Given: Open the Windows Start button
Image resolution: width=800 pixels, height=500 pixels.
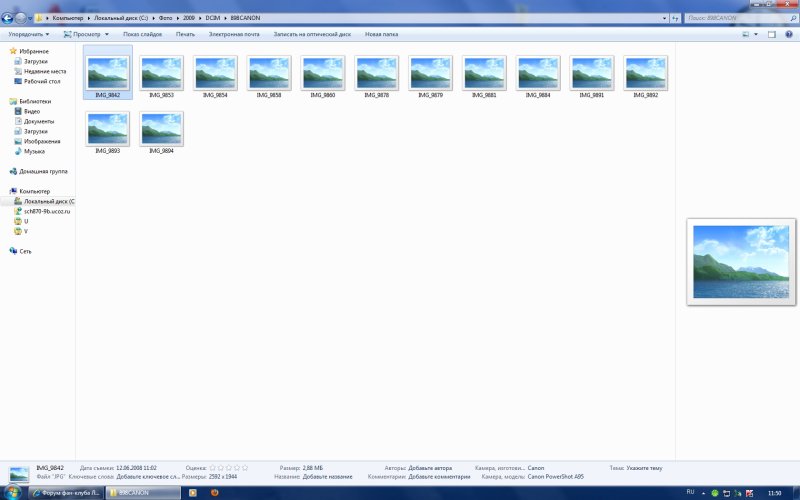Looking at the screenshot, I should coord(12,492).
